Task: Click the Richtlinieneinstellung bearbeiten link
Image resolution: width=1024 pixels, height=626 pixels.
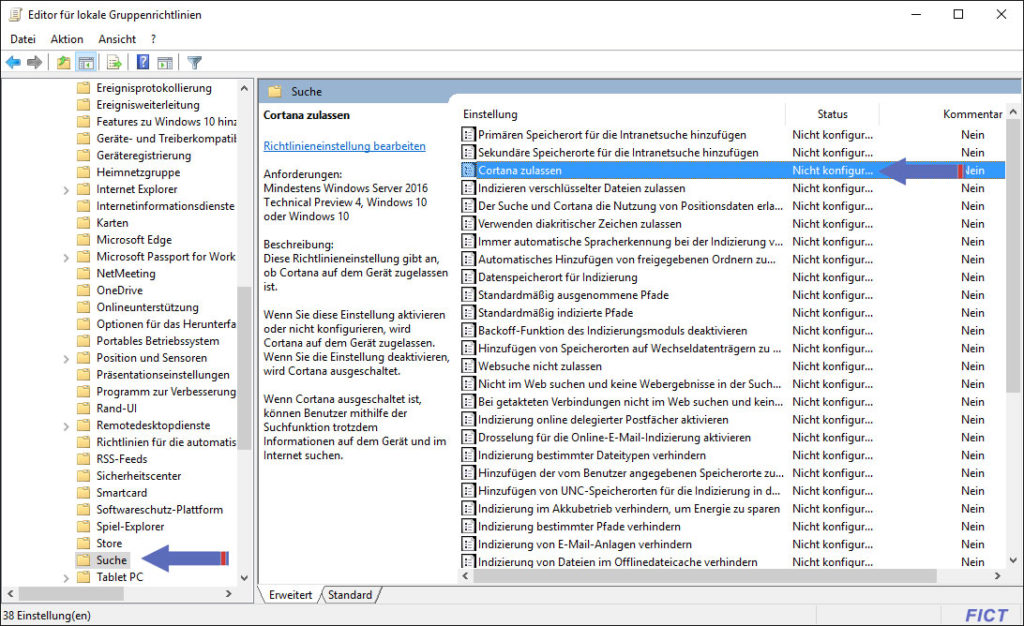Action: tap(344, 146)
